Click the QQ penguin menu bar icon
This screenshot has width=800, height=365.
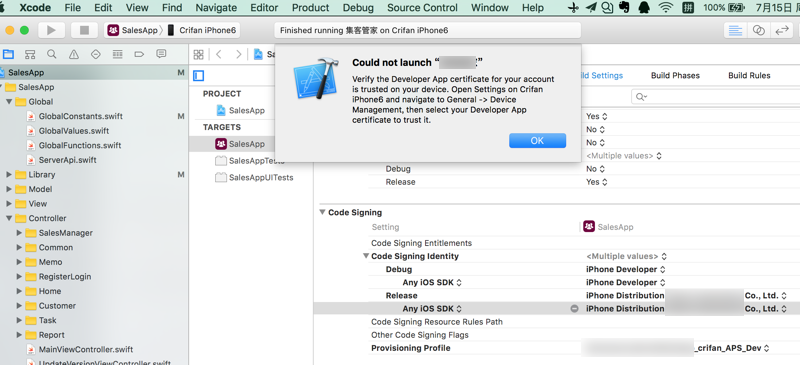pyautogui.click(x=644, y=8)
